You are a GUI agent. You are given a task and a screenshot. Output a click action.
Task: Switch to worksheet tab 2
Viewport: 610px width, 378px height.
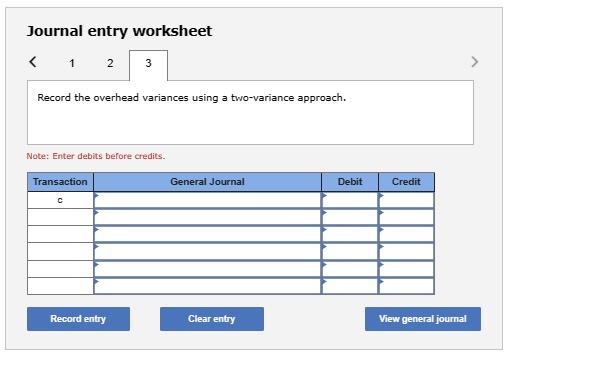pyautogui.click(x=110, y=63)
